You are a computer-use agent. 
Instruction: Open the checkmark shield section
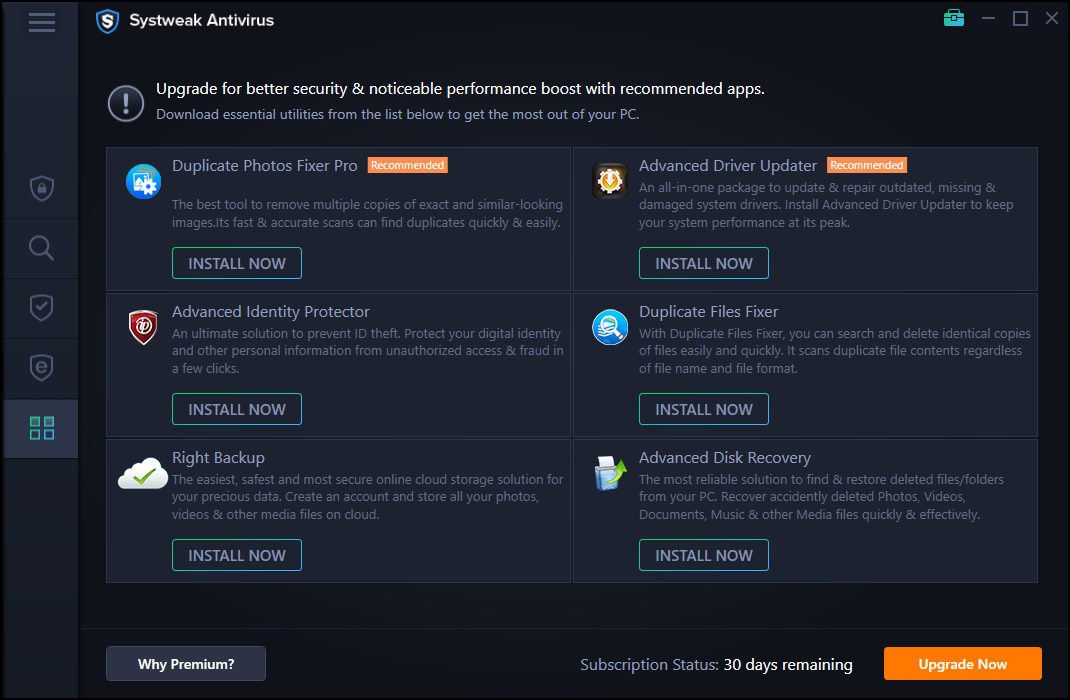(x=41, y=308)
